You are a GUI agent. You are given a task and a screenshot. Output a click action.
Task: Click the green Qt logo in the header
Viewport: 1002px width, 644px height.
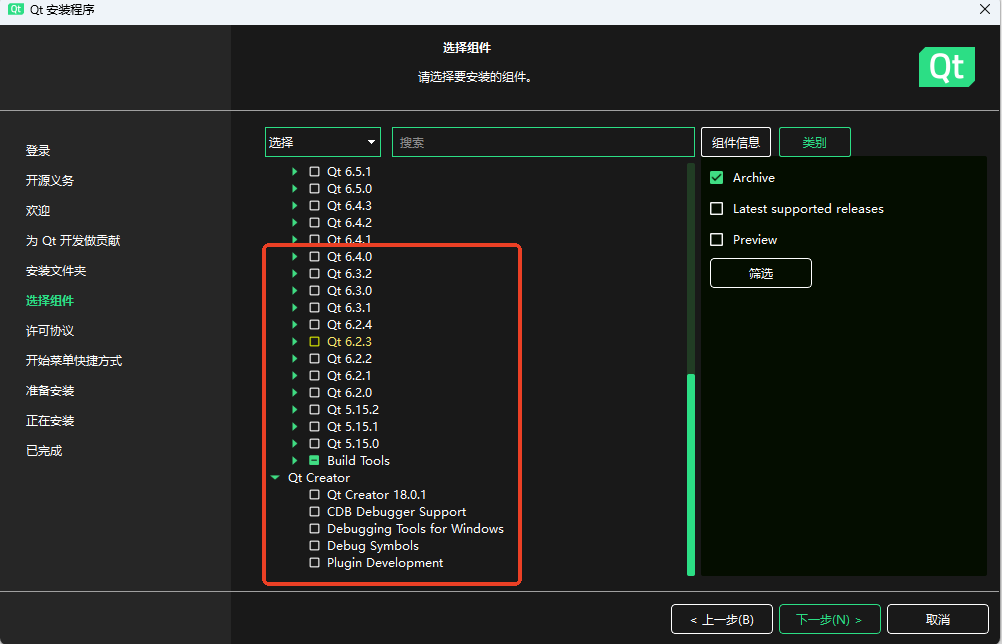click(946, 66)
